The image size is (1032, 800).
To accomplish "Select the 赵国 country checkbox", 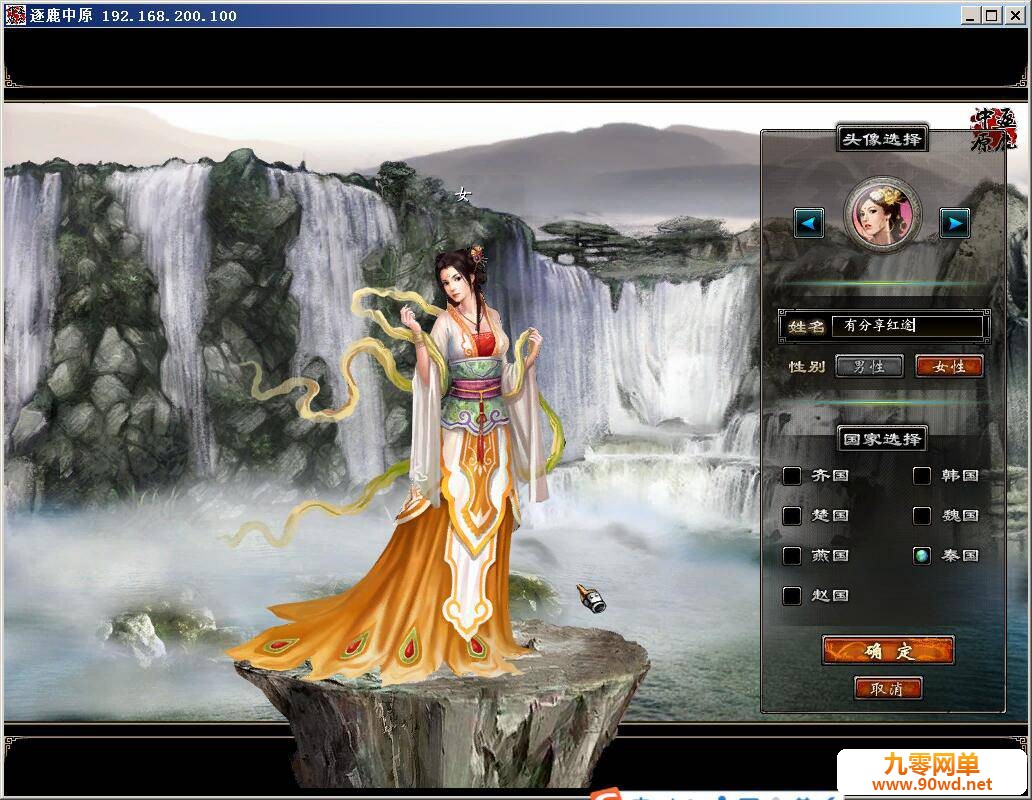I will point(792,596).
